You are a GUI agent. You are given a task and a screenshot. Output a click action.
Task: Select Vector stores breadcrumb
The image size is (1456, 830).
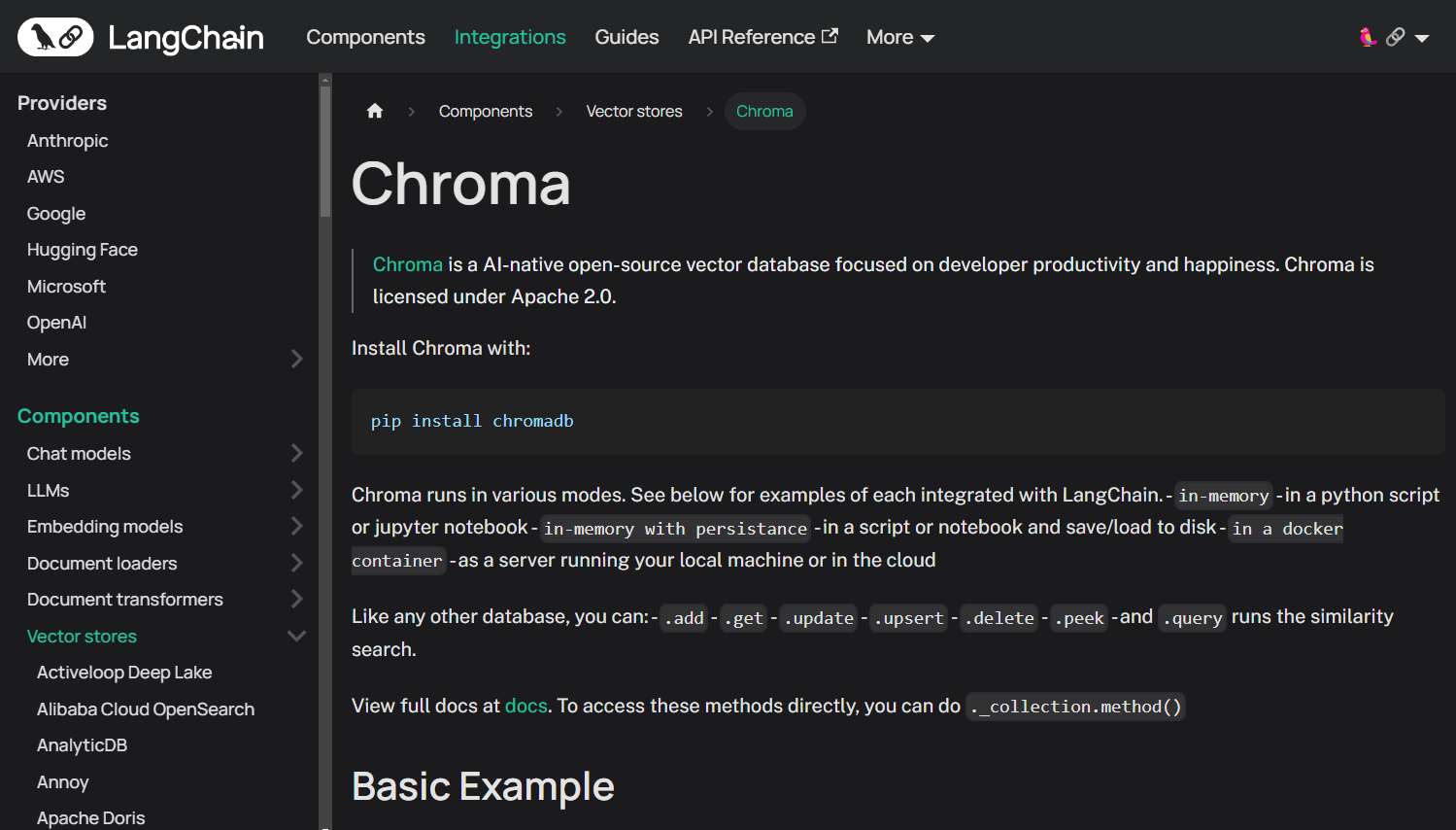click(x=633, y=111)
